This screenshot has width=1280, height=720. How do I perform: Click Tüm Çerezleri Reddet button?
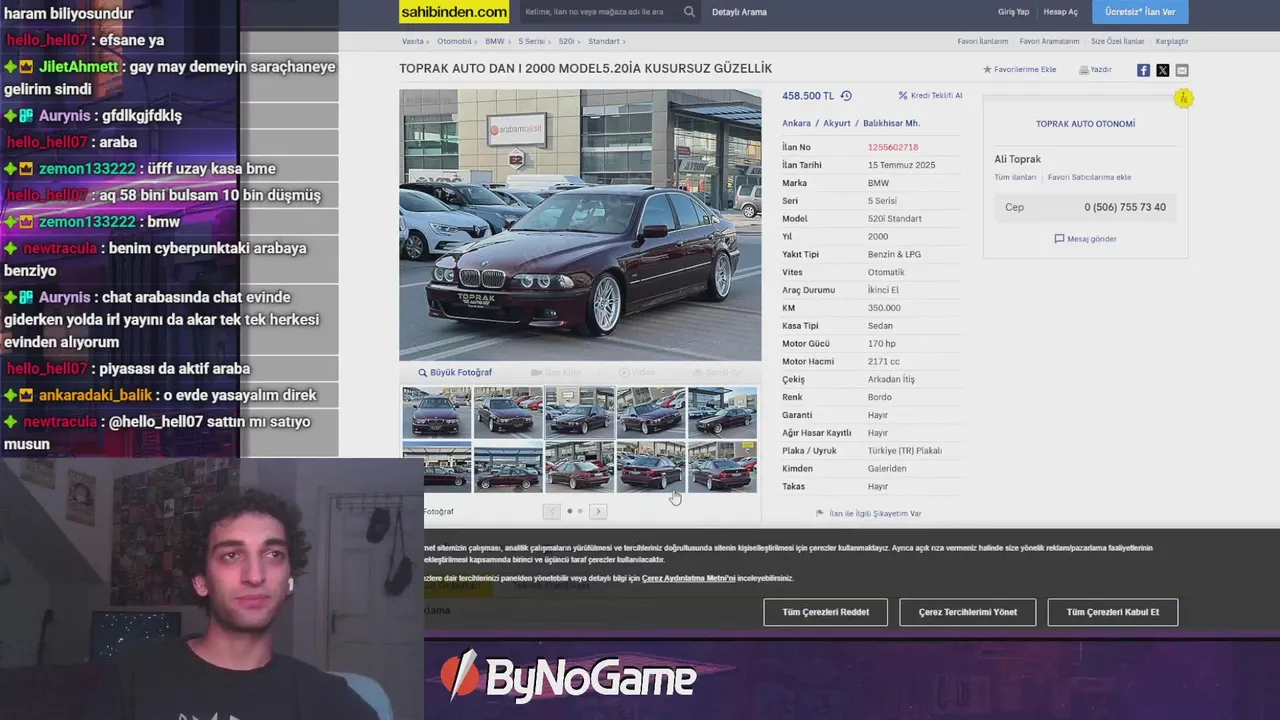(825, 612)
